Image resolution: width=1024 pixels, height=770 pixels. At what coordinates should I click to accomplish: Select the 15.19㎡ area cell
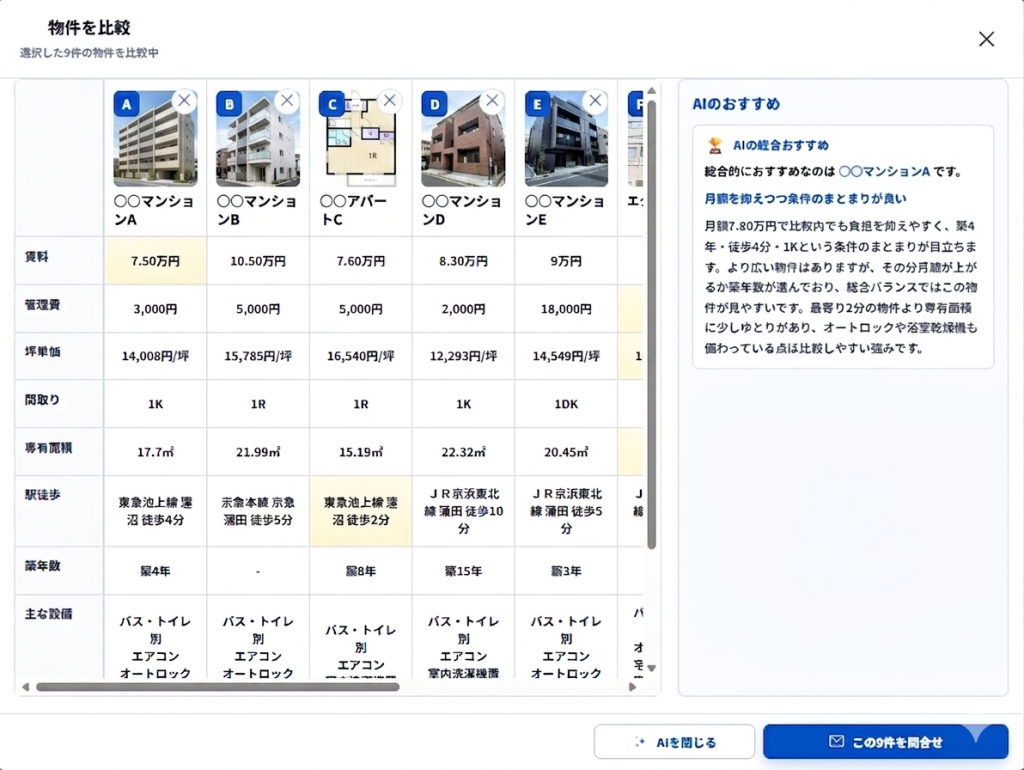(360, 451)
